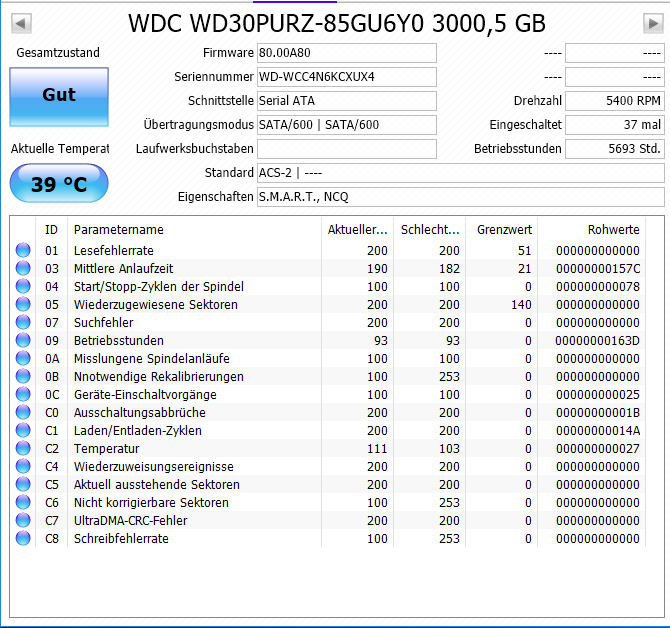Click the Übertragungsmodus field SATA/600
Screen dimensions: 670x628
click(x=347, y=125)
